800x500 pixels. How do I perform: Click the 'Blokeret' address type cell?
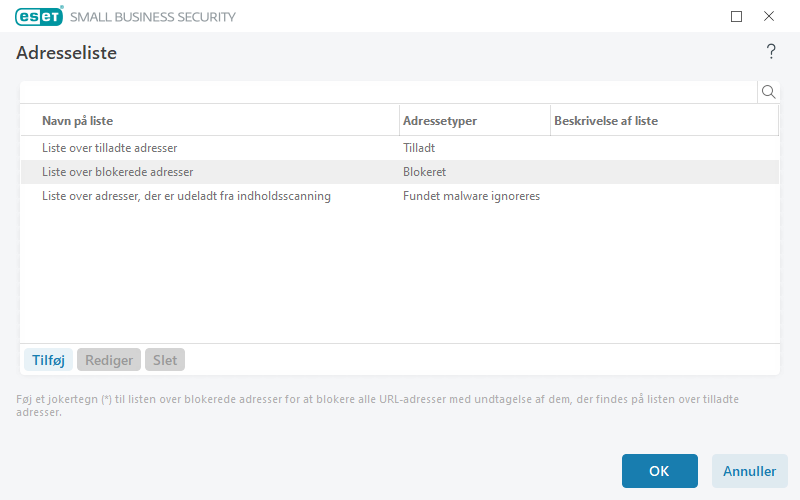[x=424, y=172]
